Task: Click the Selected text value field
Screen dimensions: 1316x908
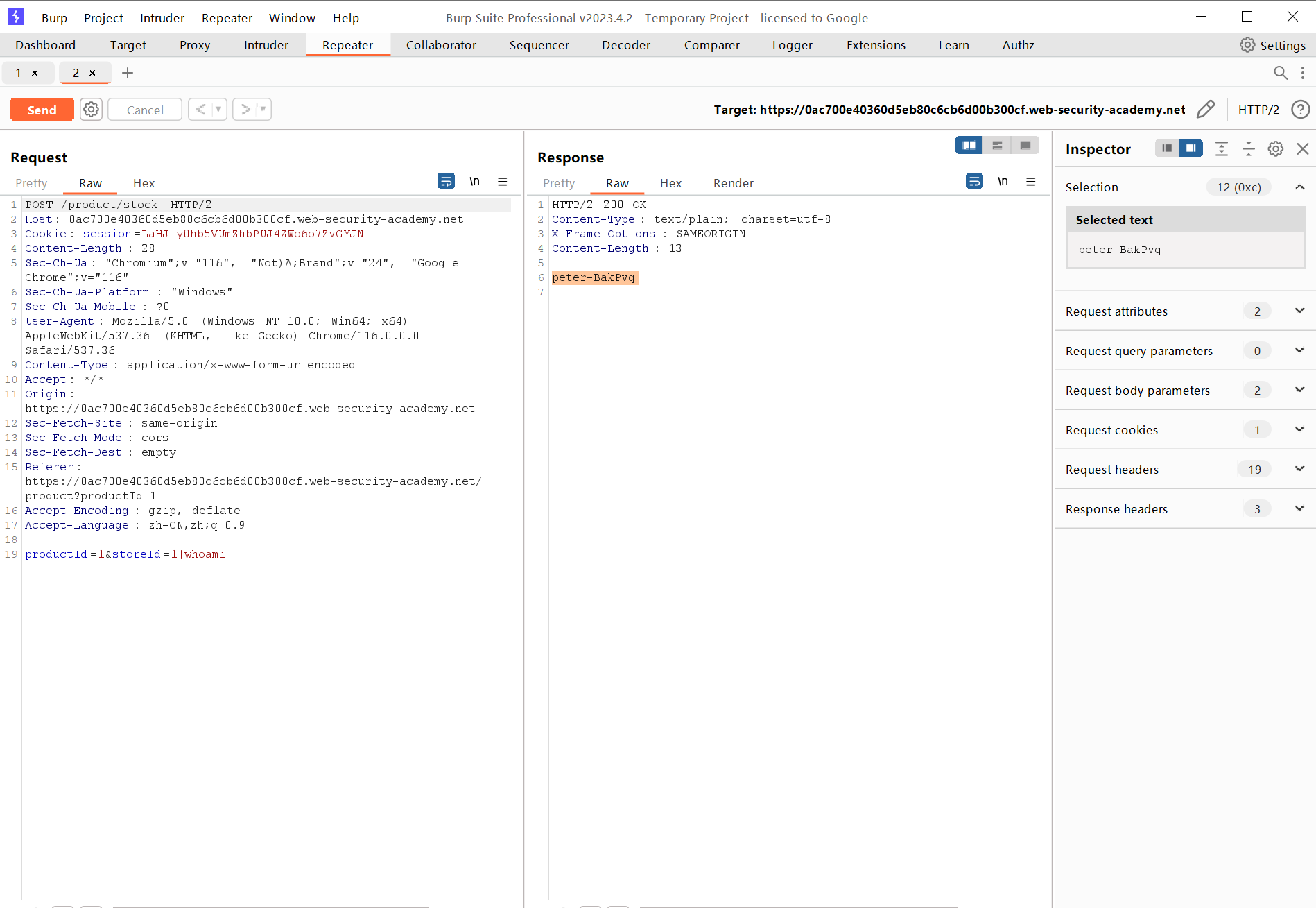Action: (1185, 250)
